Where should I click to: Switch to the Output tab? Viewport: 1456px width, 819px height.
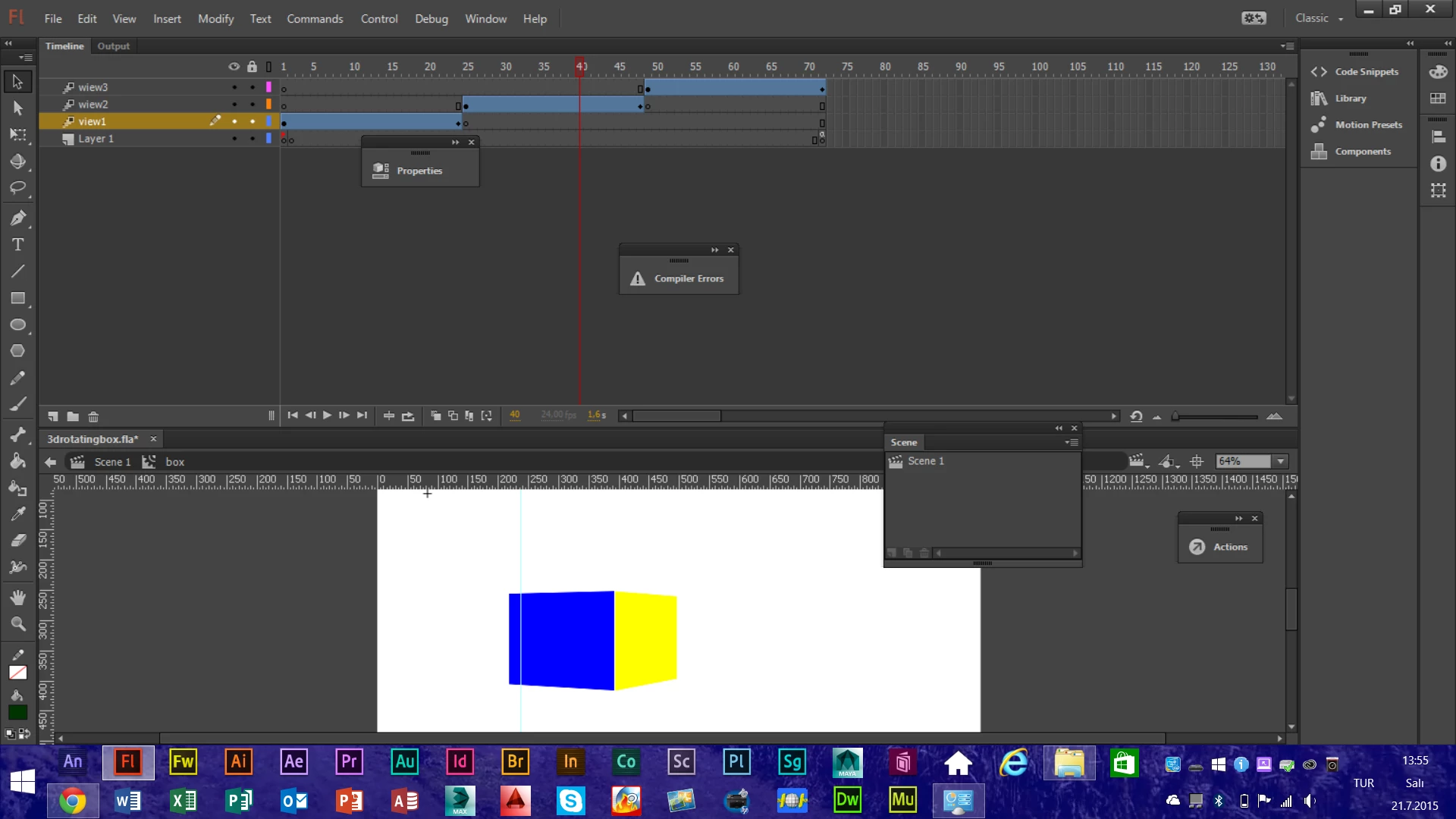pos(113,46)
